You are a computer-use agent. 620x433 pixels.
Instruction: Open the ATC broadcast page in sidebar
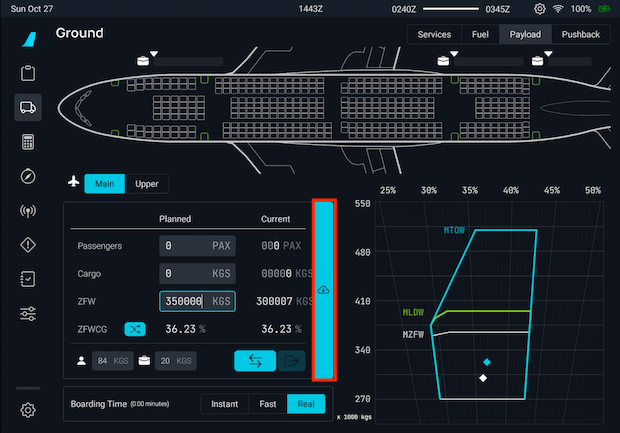point(28,211)
